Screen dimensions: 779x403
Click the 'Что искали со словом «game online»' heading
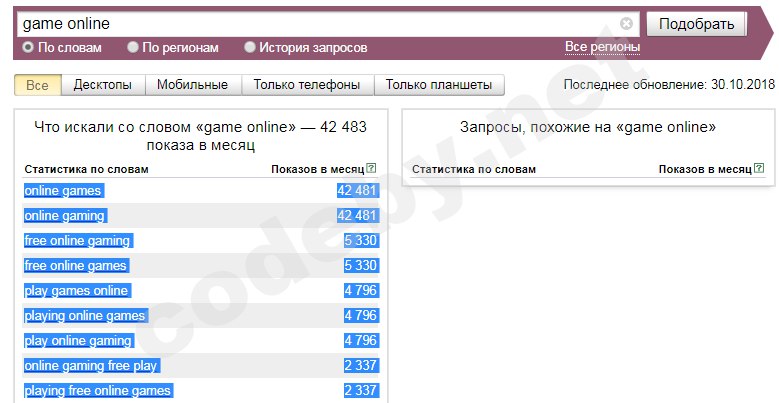[200, 136]
